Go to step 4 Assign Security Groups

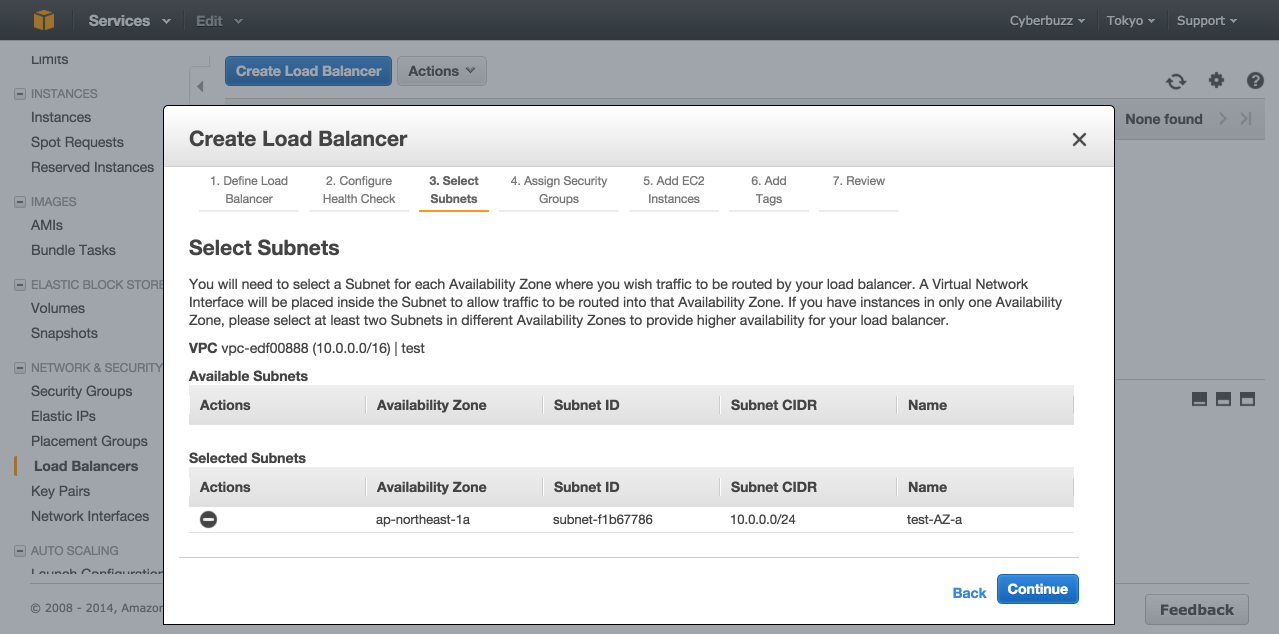click(x=558, y=190)
